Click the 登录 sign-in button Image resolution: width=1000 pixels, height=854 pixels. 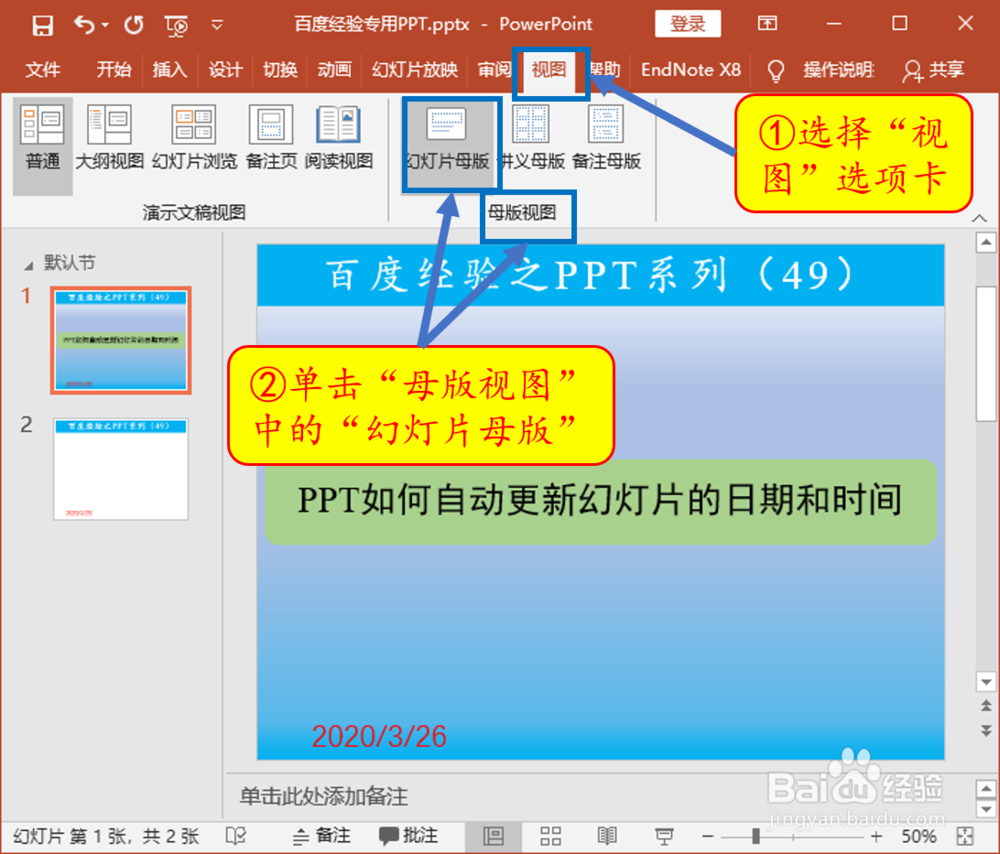(x=688, y=24)
